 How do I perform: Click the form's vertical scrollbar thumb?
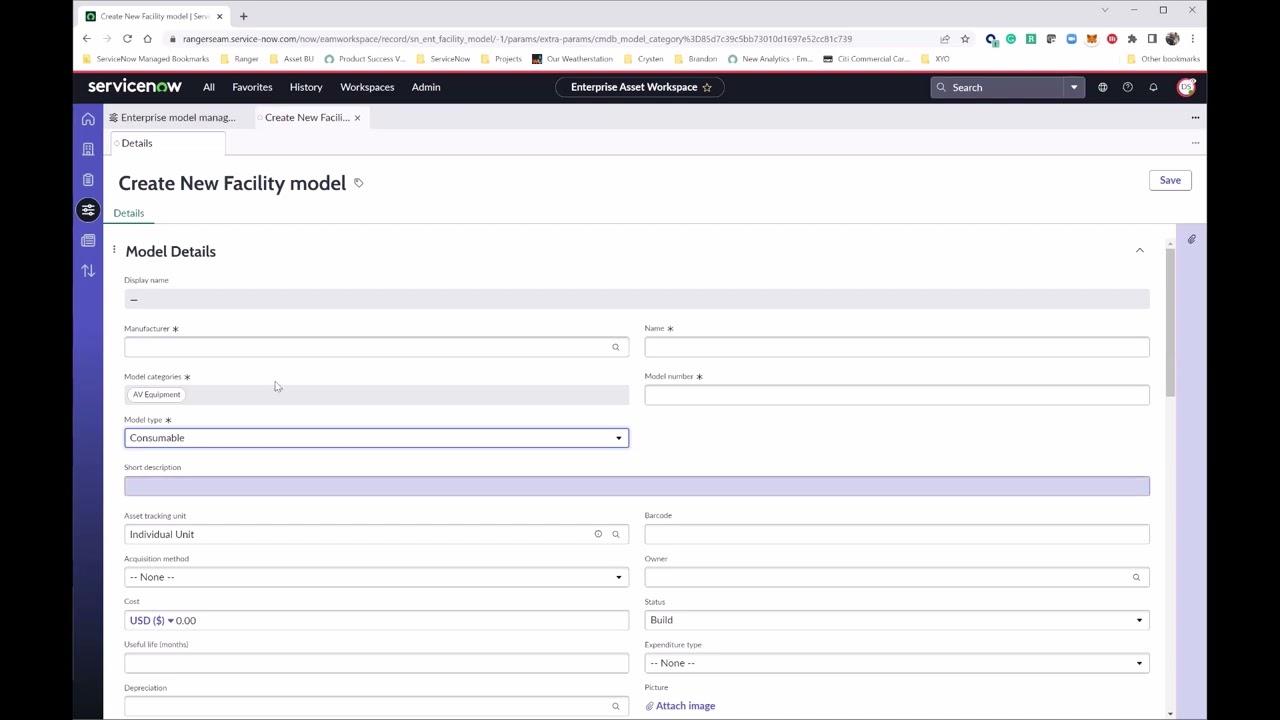[x=1170, y=323]
